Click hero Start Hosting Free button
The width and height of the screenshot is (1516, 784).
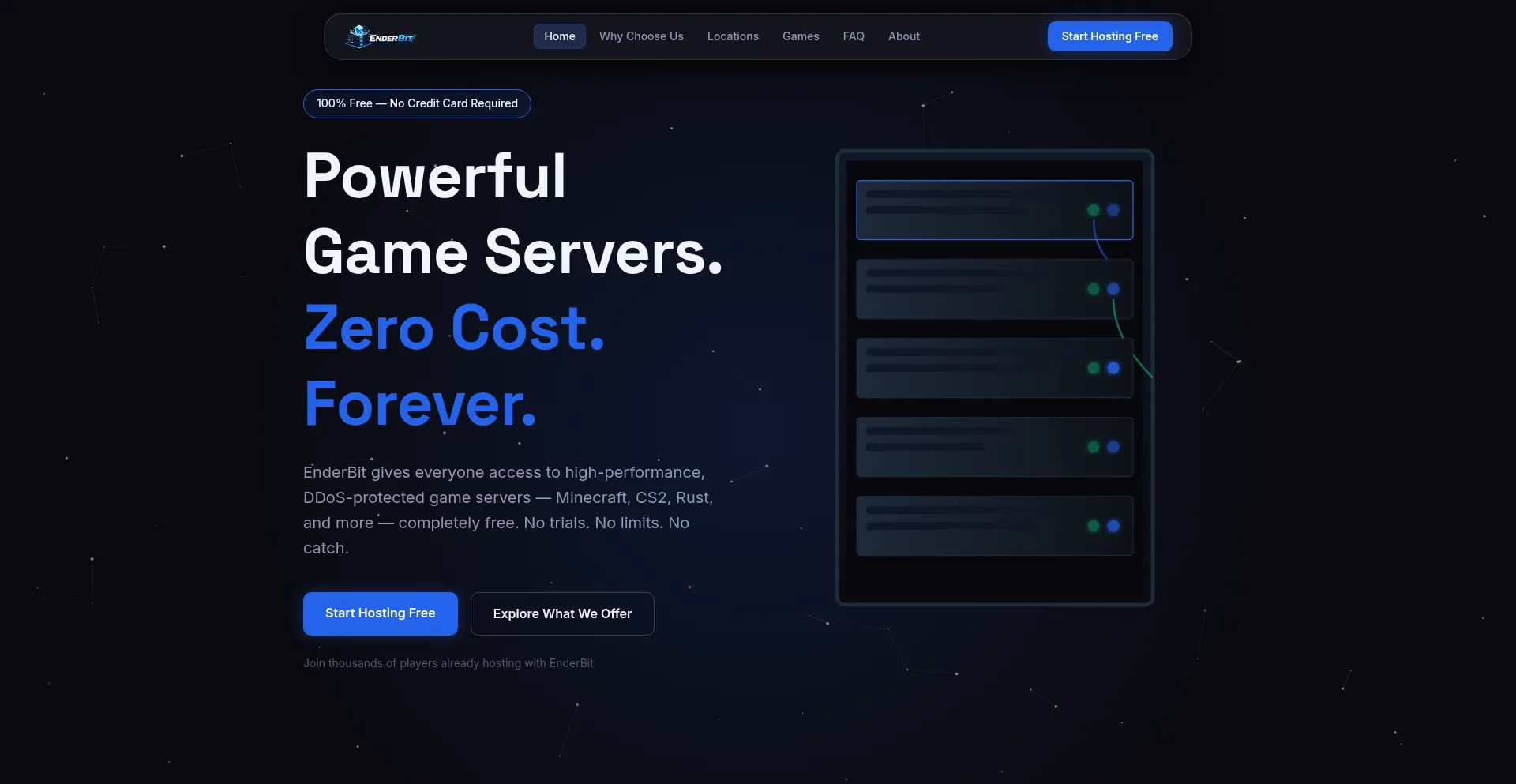pyautogui.click(x=381, y=613)
